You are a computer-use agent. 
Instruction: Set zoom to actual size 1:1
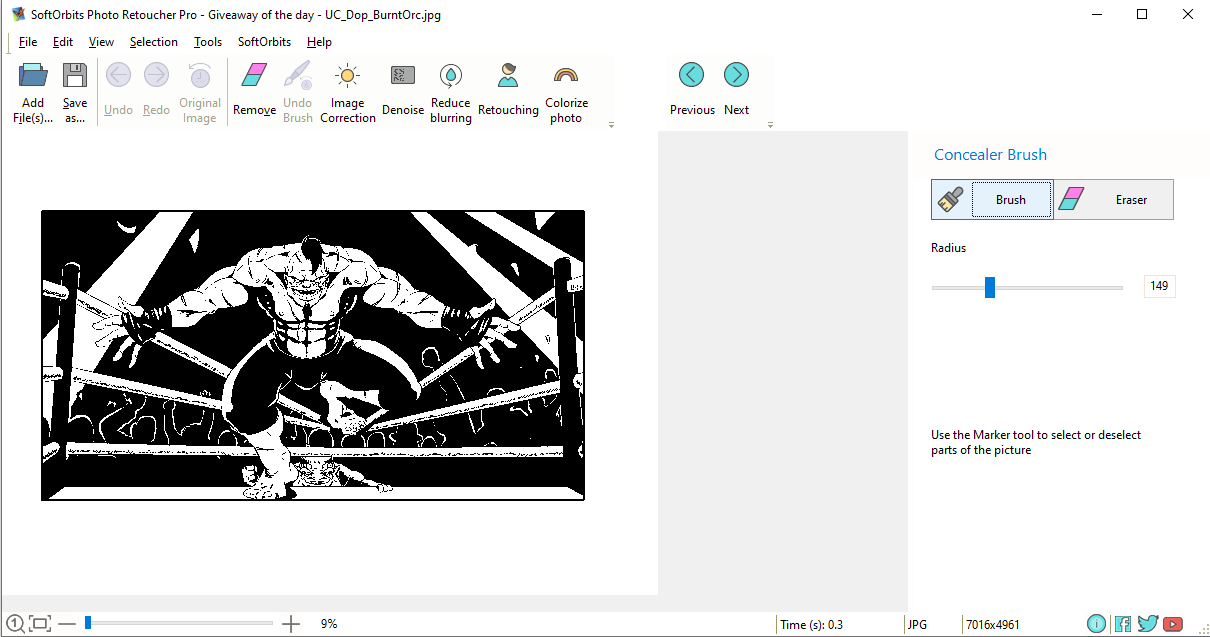pos(15,624)
